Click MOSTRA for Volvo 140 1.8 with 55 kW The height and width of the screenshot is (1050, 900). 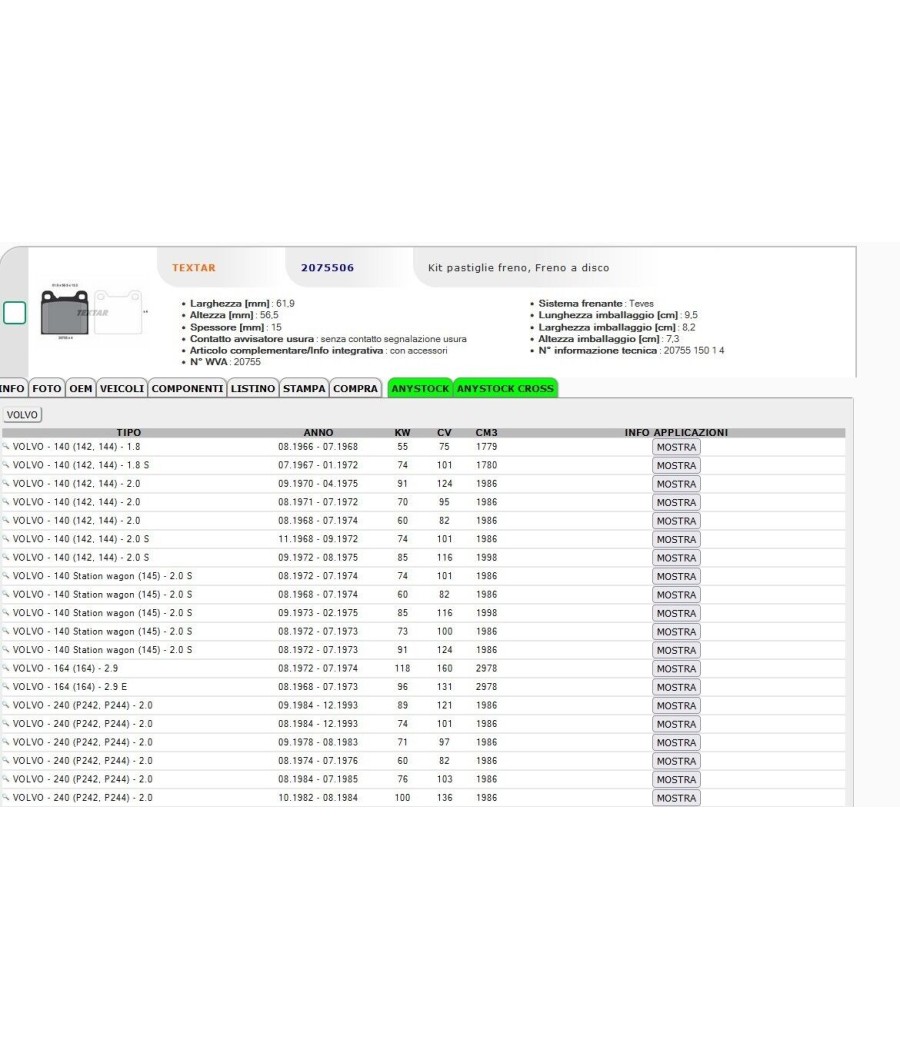(x=676, y=447)
